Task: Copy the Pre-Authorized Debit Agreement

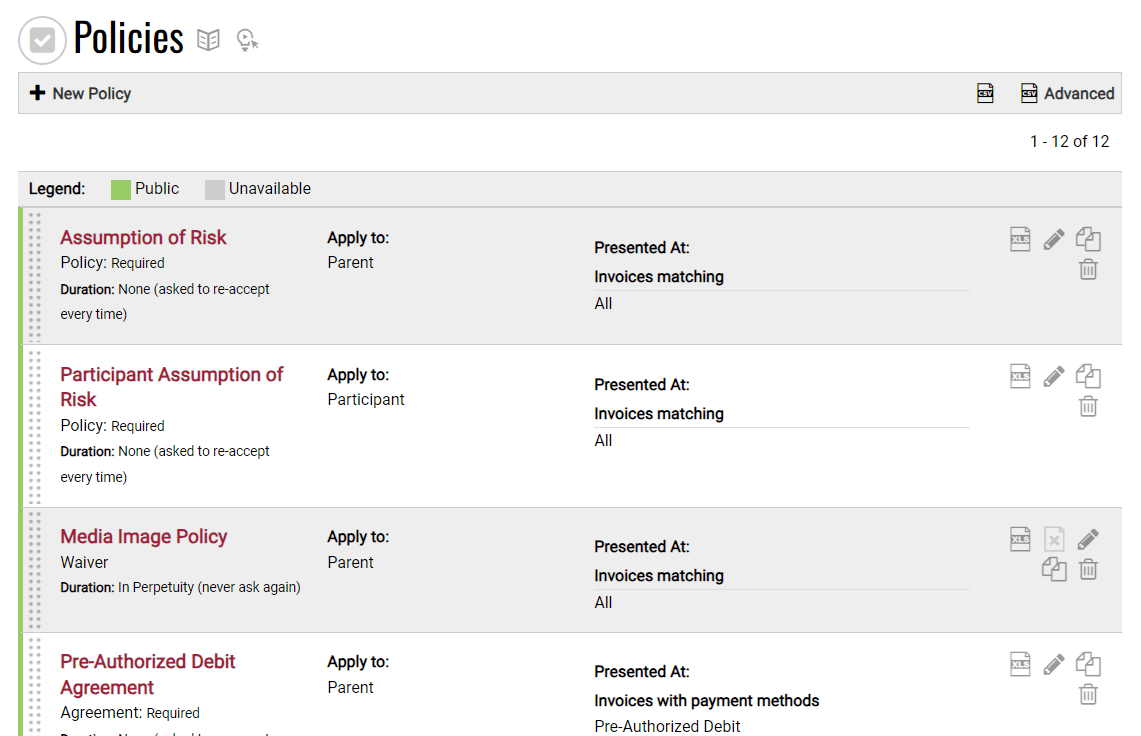Action: (x=1089, y=664)
